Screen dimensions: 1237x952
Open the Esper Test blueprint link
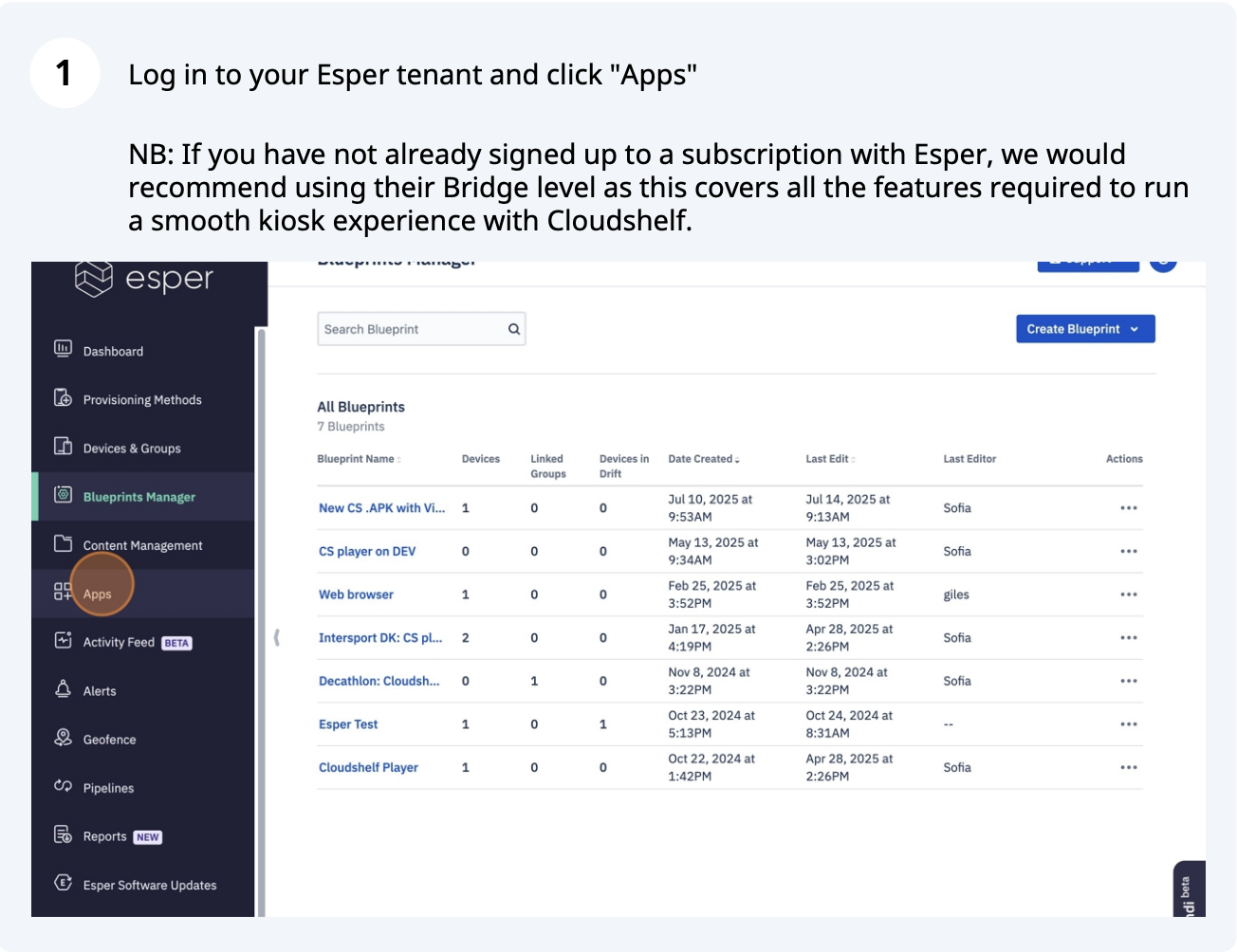[348, 724]
